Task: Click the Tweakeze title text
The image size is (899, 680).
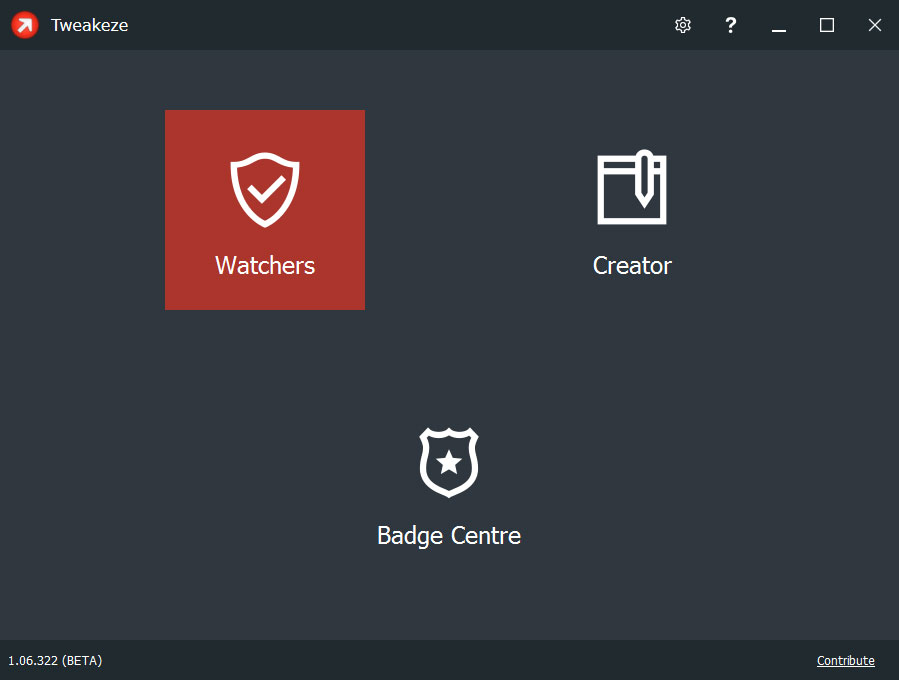Action: (x=90, y=25)
